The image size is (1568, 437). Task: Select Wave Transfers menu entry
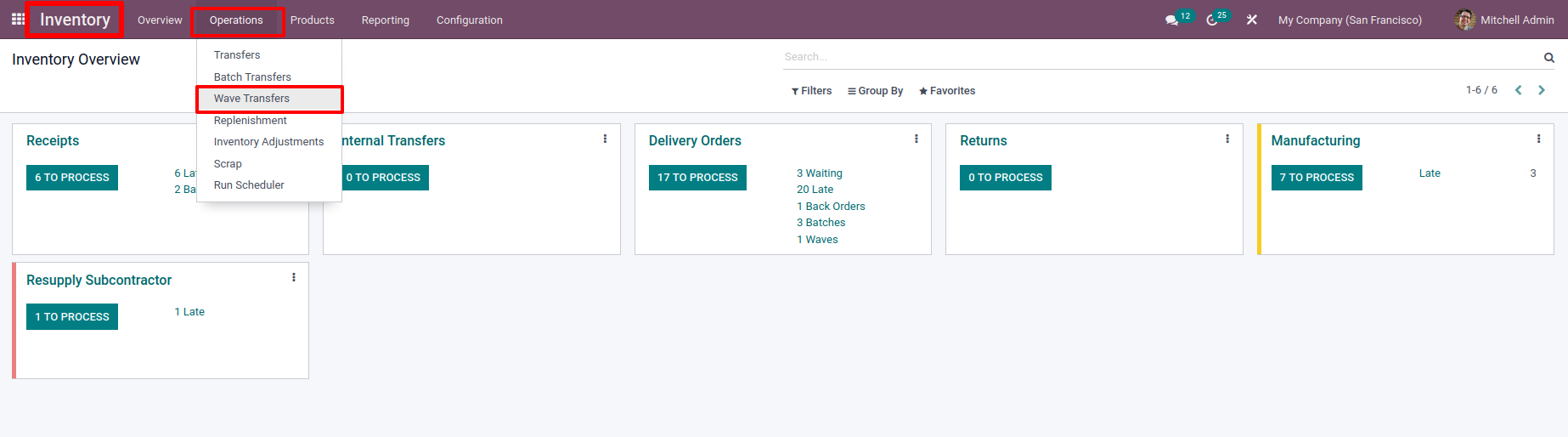268,99
